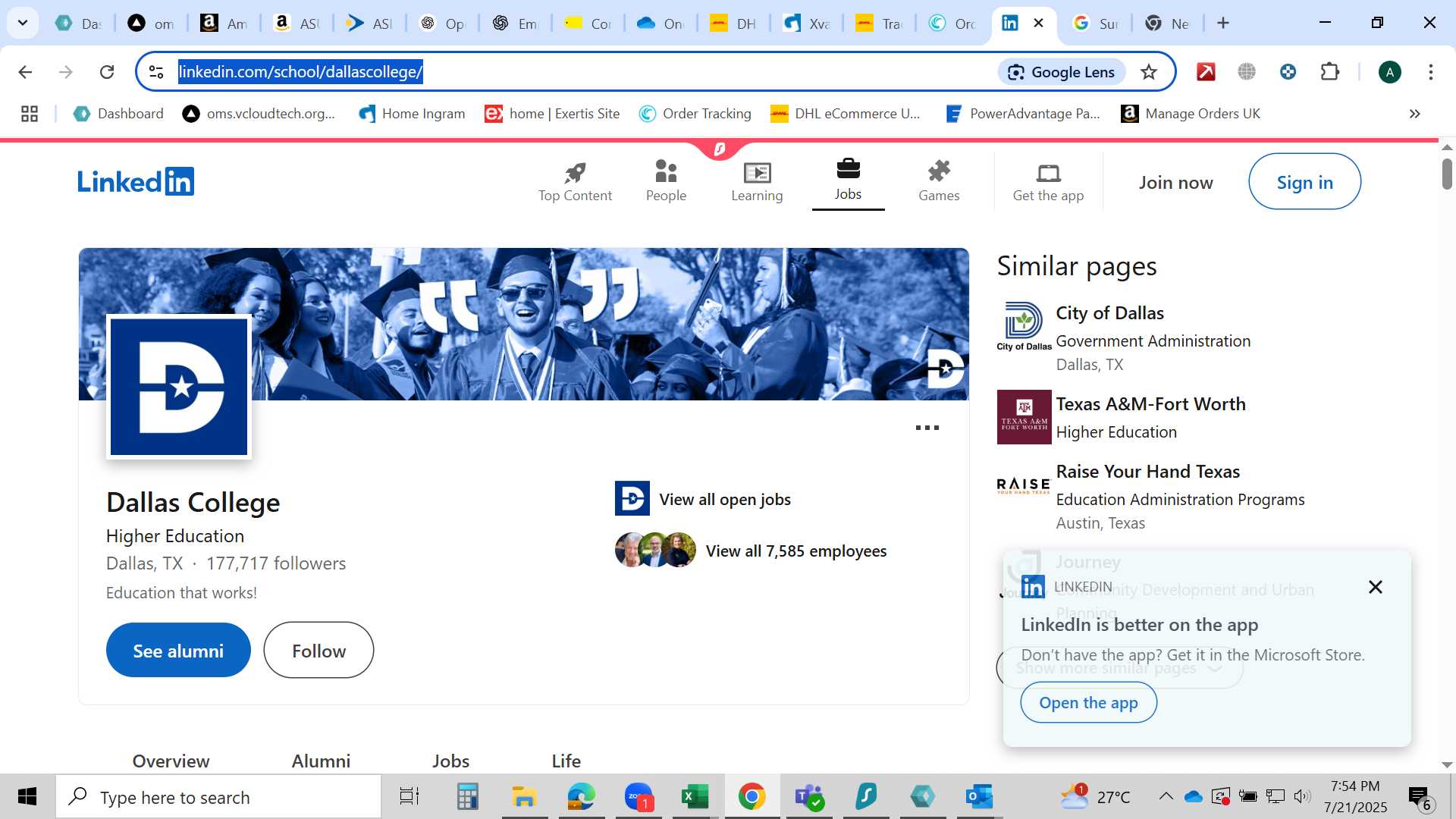Bookmark this page with star icon

click(1149, 72)
